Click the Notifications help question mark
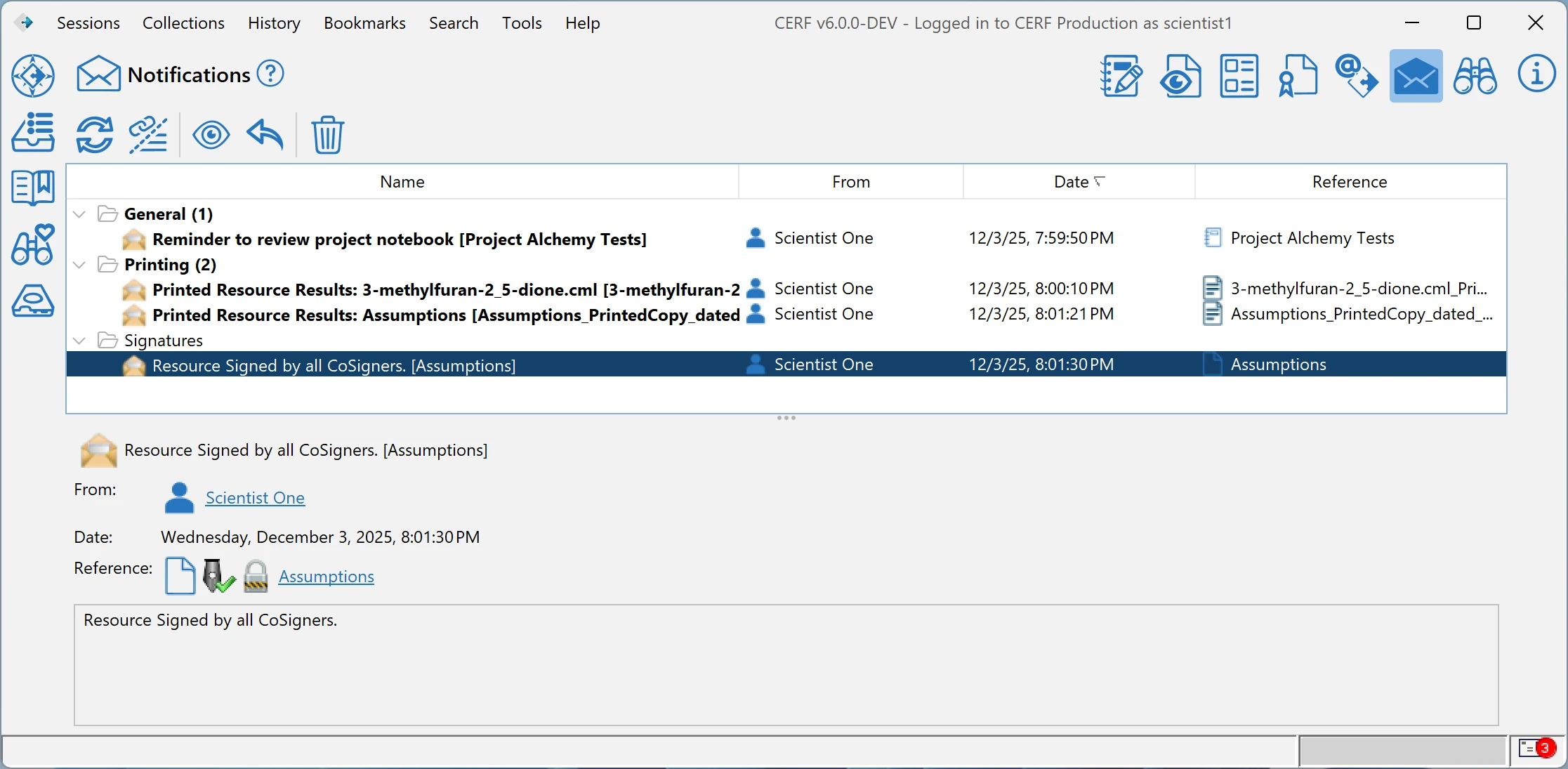This screenshot has width=1568, height=769. [270, 74]
